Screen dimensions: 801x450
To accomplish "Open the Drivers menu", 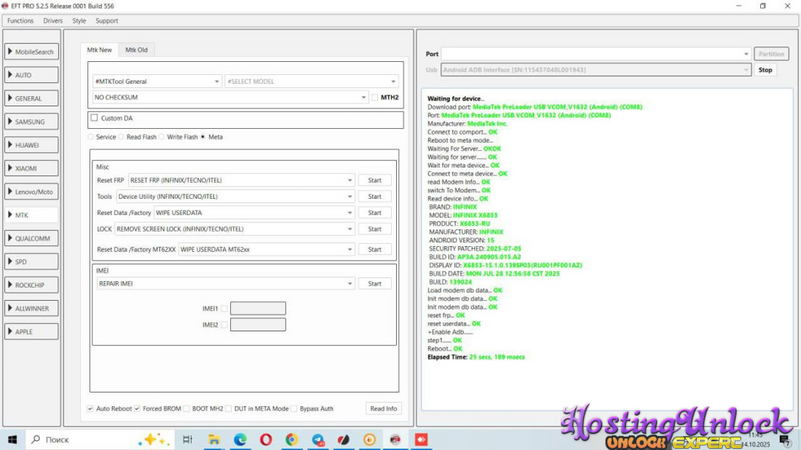I will [52, 20].
